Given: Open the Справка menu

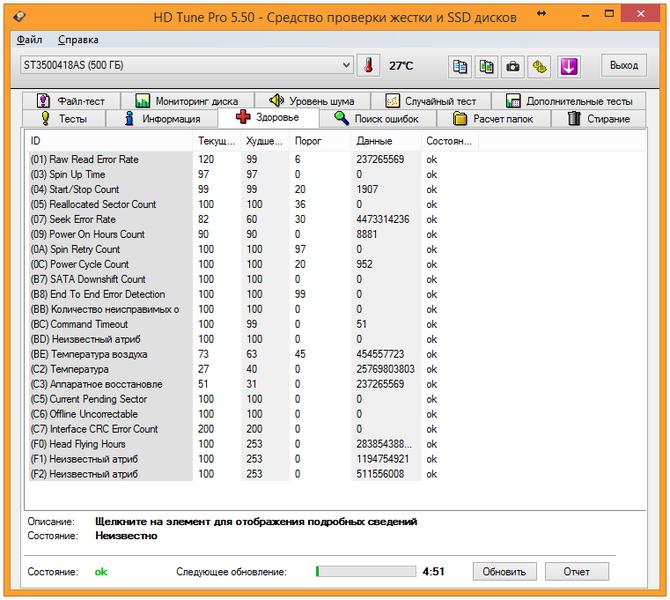Looking at the screenshot, I should (78, 40).
